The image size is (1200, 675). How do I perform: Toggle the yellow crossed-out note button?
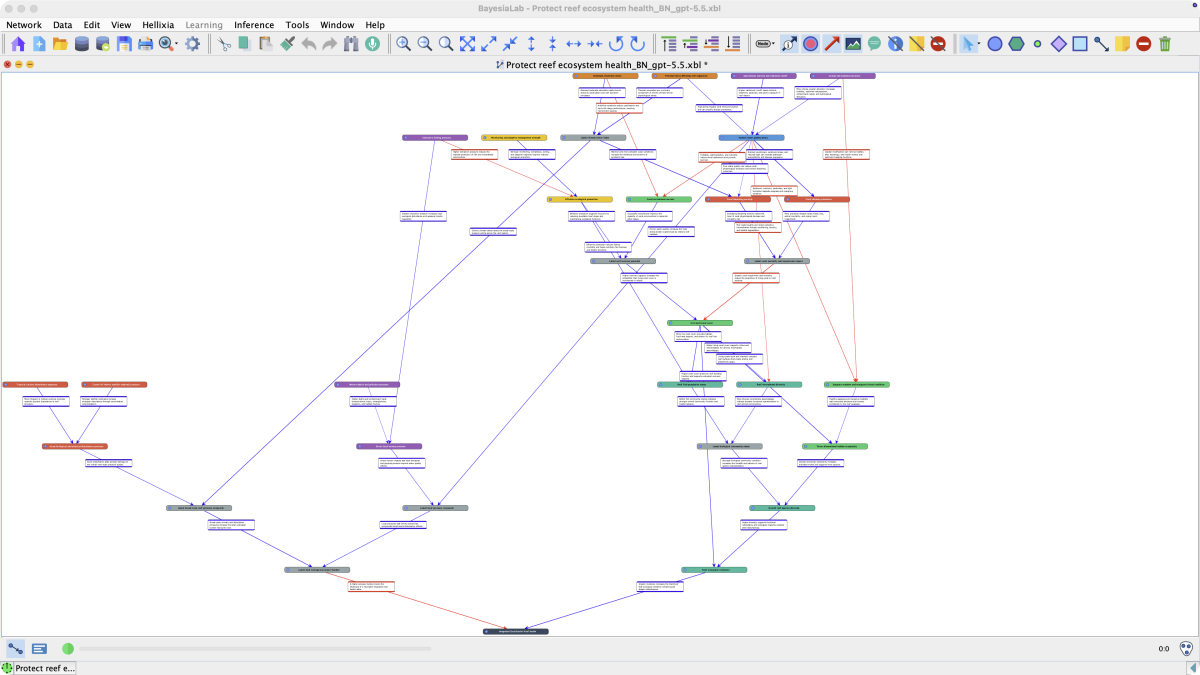pos(917,44)
